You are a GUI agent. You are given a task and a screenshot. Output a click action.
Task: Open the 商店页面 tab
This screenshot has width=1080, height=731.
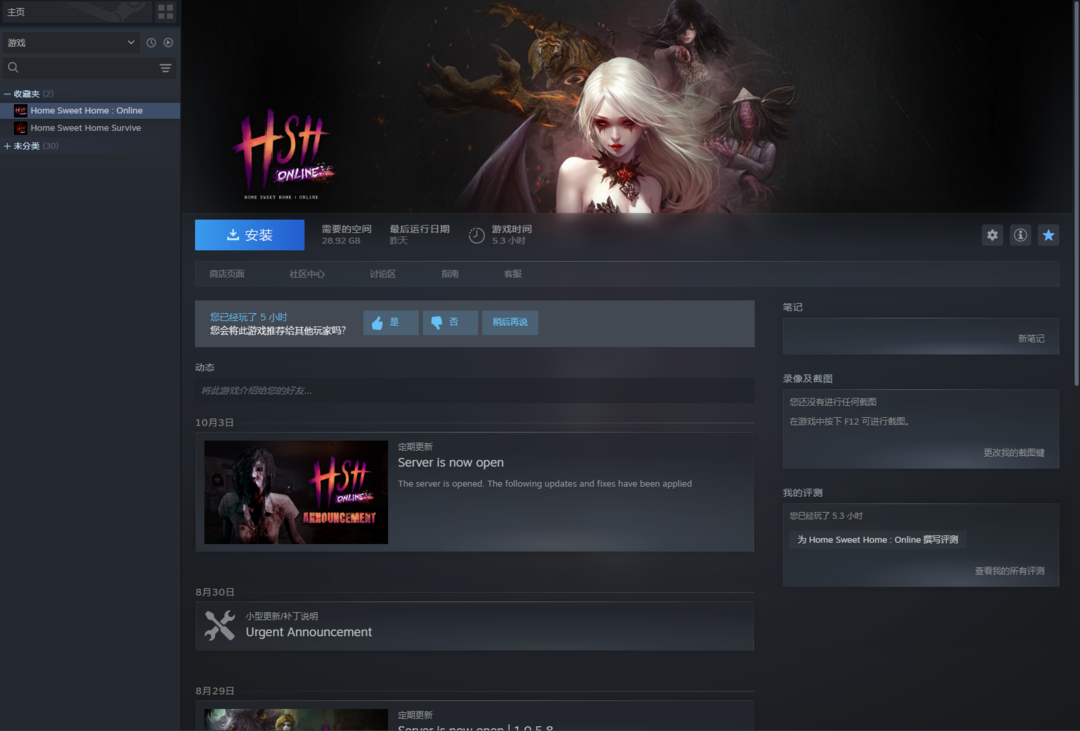point(227,274)
